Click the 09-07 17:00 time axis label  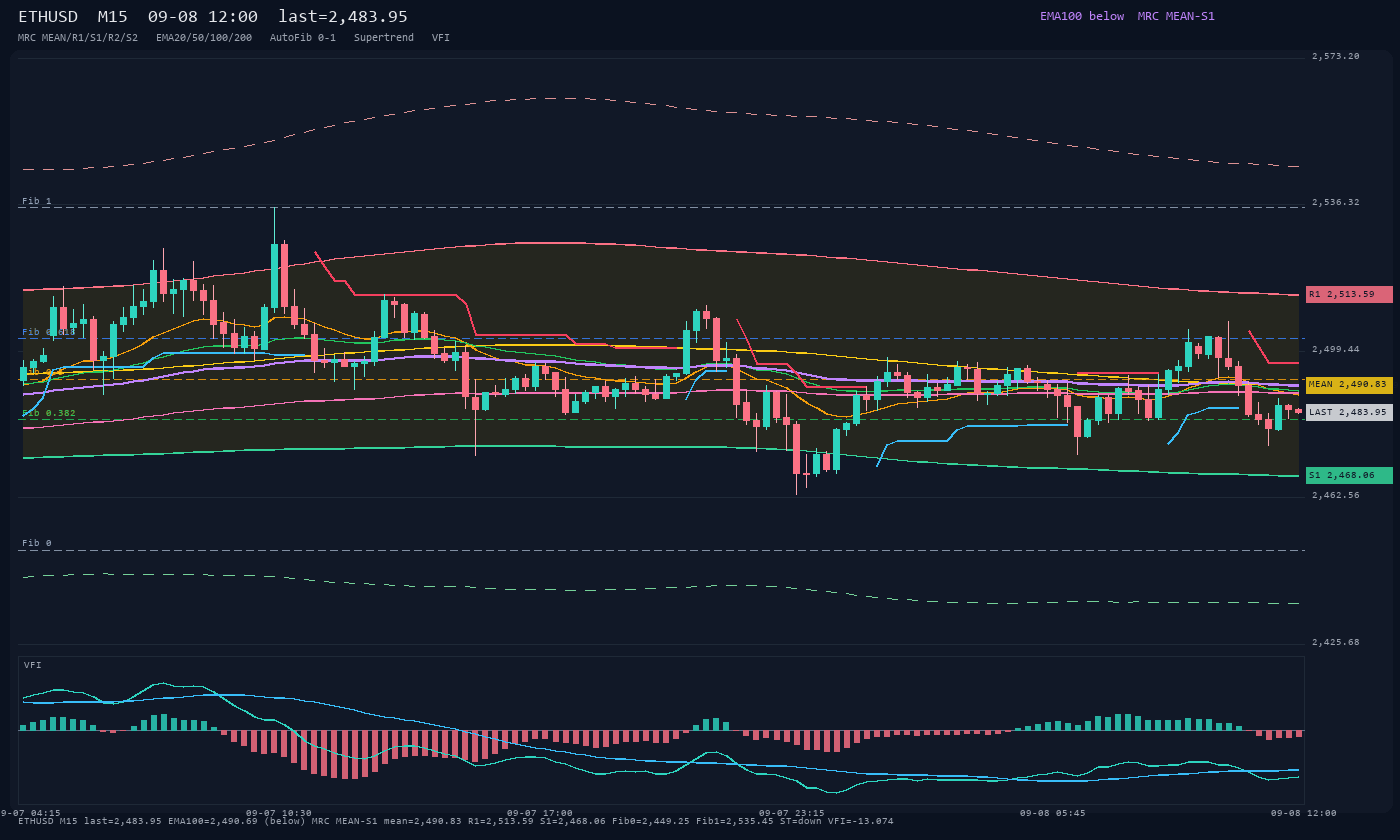click(x=540, y=813)
